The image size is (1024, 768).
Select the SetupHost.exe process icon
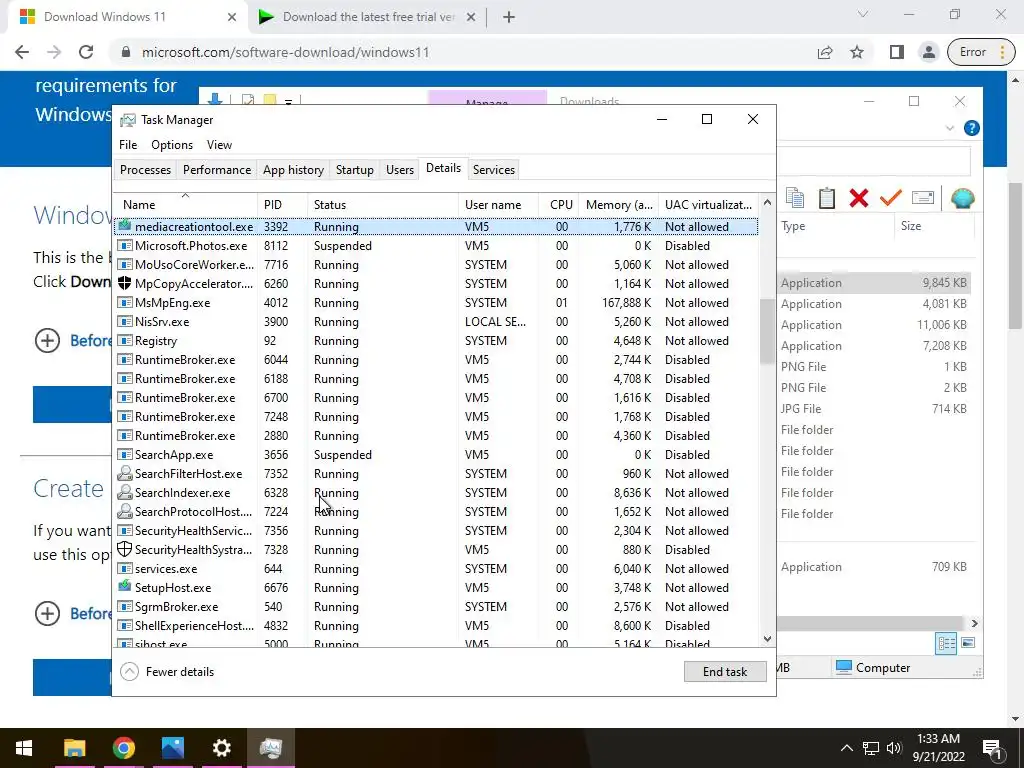point(125,586)
